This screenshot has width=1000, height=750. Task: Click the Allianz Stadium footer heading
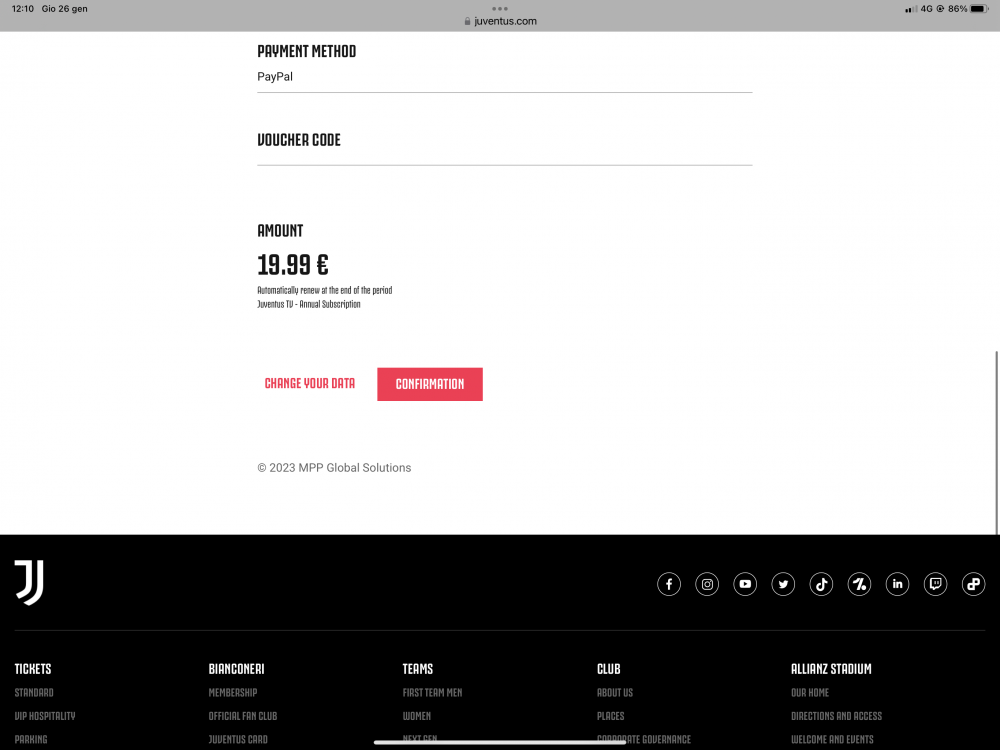831,669
